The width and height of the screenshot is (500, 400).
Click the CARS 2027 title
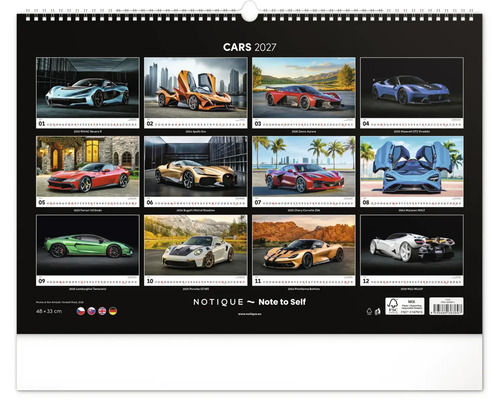pos(250,47)
